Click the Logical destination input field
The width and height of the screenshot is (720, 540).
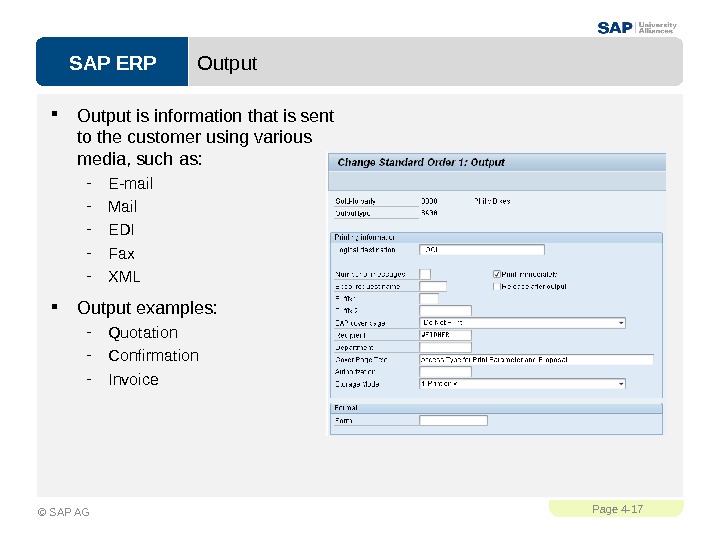click(x=482, y=250)
